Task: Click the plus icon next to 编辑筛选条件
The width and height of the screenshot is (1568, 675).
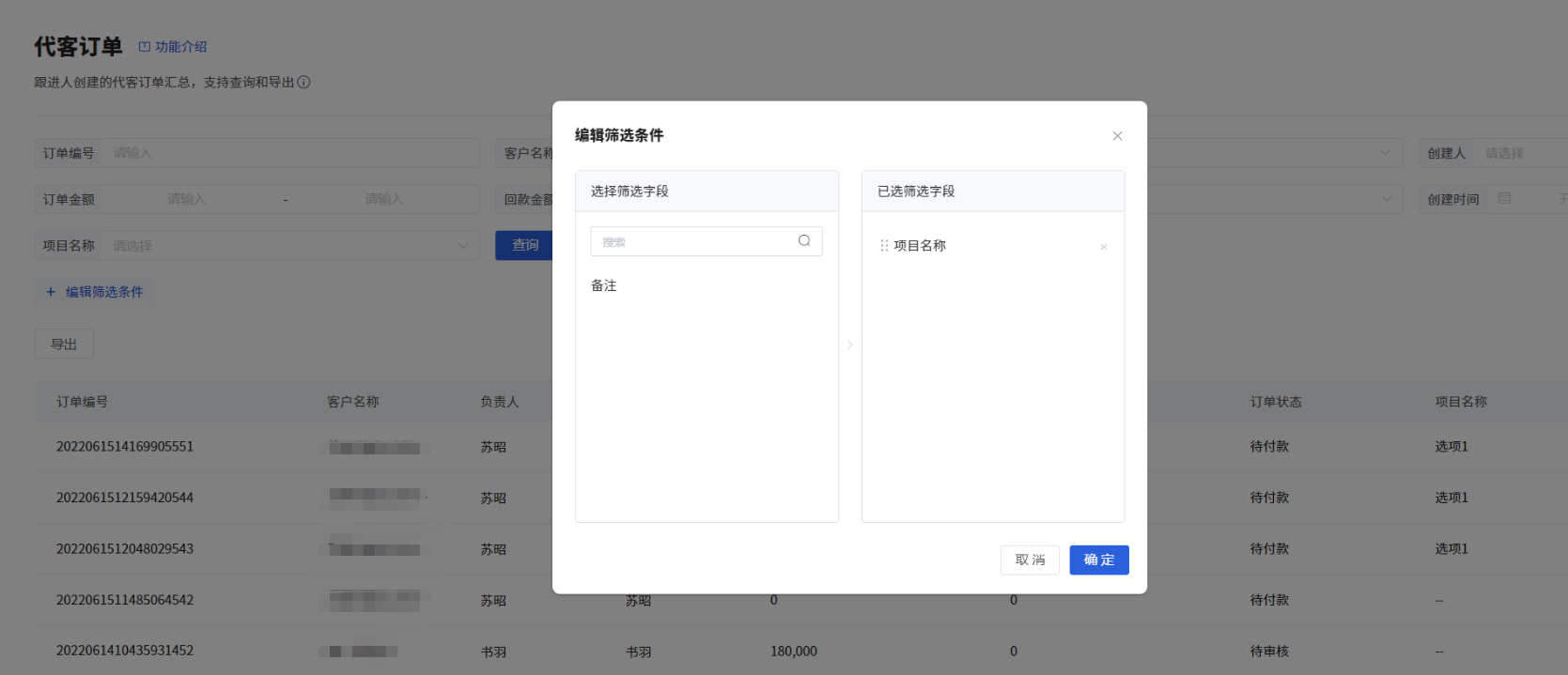Action: click(x=51, y=292)
